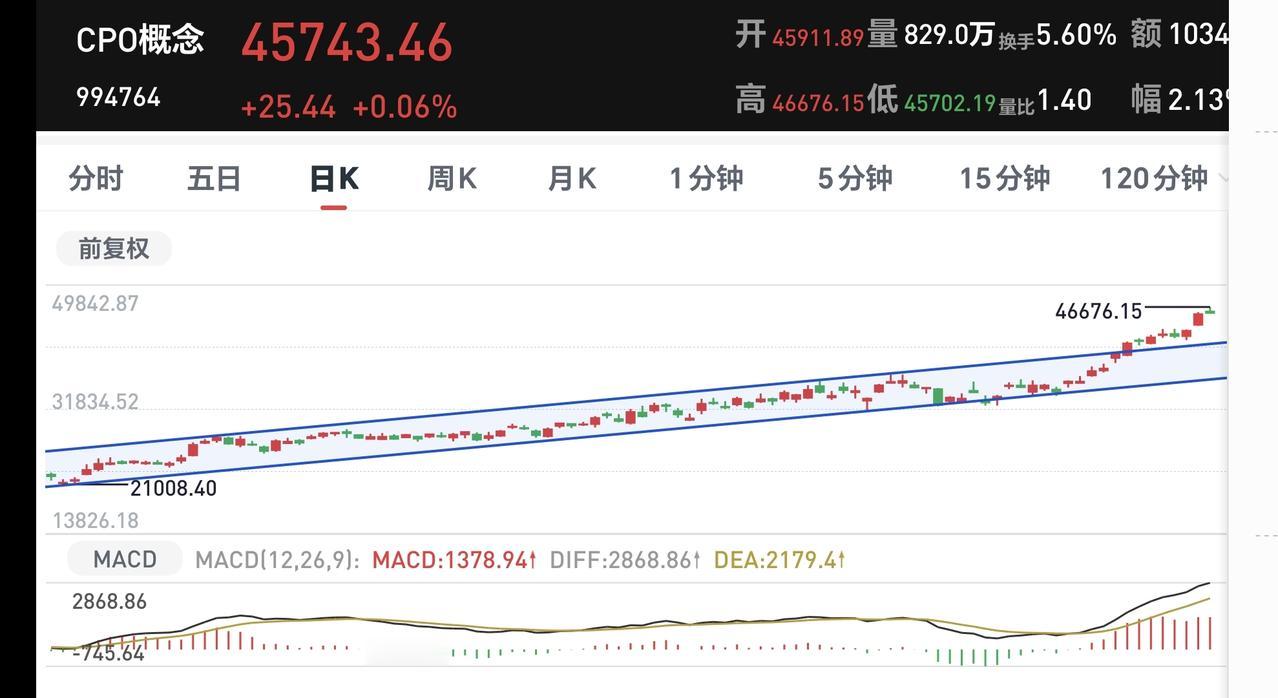Click the 21008.40 low marker on chart
This screenshot has width=1278, height=698.
click(173, 489)
